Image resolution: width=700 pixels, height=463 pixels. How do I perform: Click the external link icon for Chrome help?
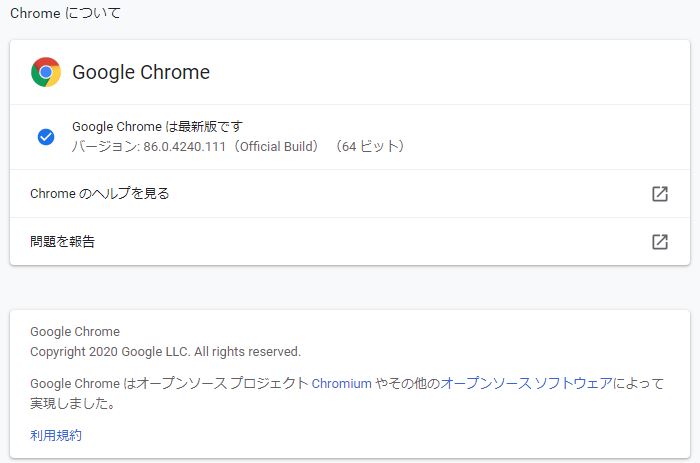(x=659, y=194)
